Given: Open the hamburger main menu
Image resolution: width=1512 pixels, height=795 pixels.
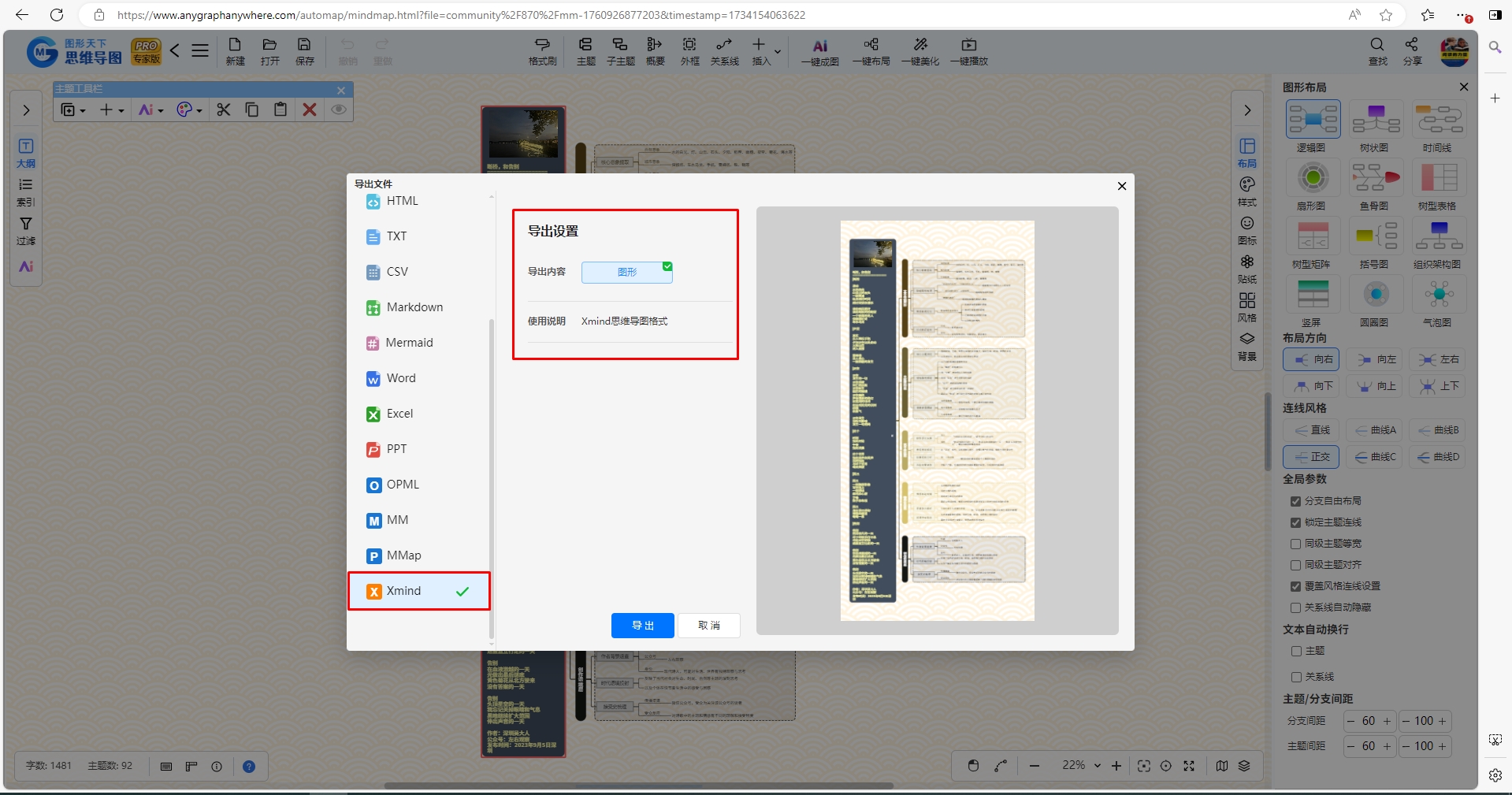Looking at the screenshot, I should (x=200, y=51).
